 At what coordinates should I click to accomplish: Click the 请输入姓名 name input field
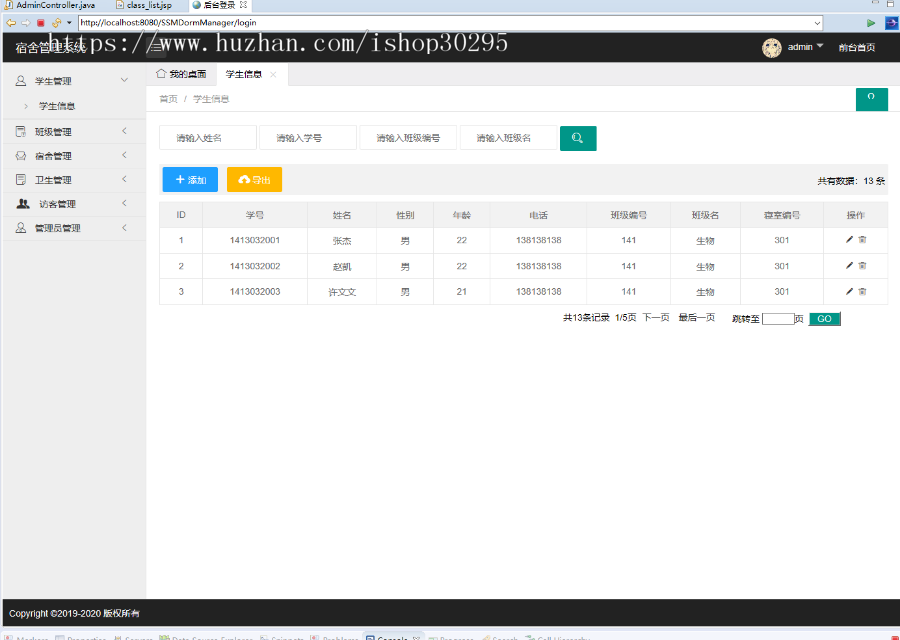pos(207,138)
